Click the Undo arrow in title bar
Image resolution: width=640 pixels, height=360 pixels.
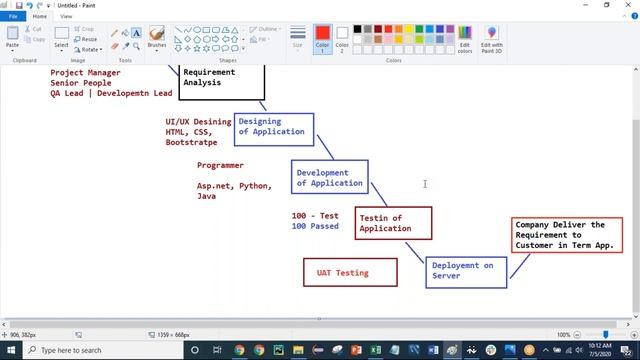[29, 5]
